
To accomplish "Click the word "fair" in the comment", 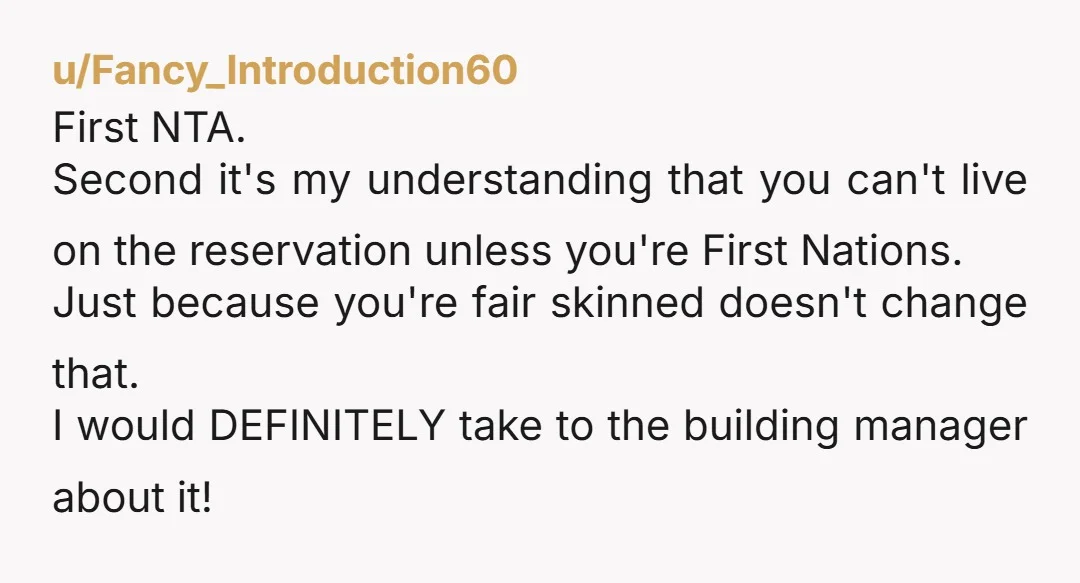I will 503,303.
